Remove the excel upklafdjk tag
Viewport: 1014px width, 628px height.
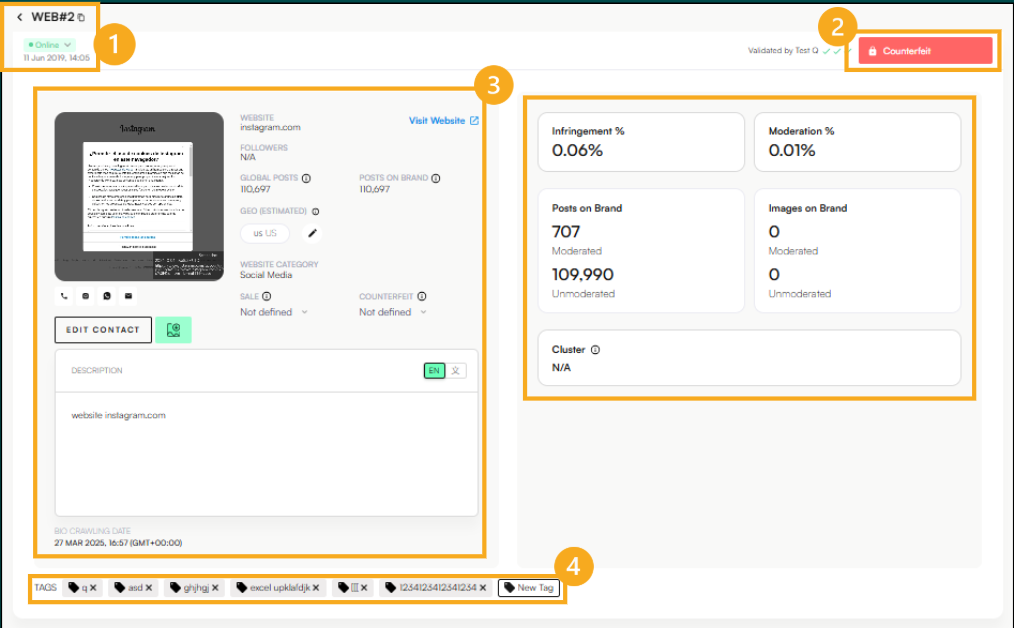[x=316, y=588]
